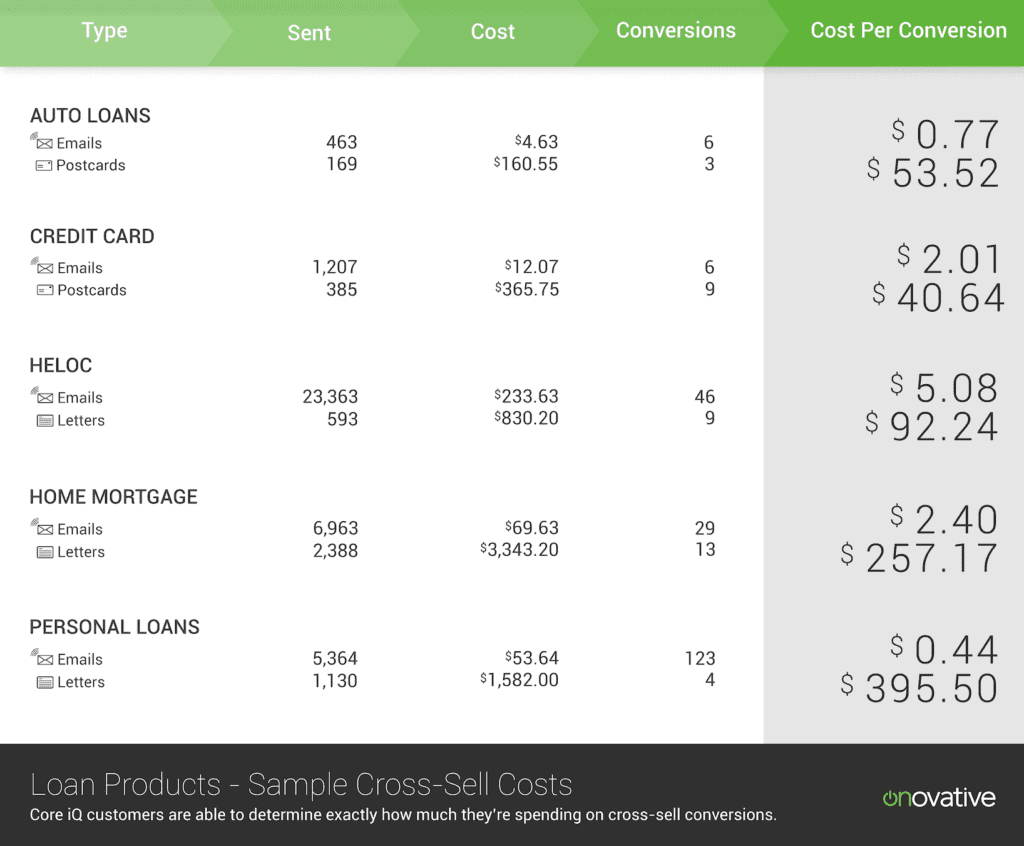Click the cost value $4.63
The width and height of the screenshot is (1024, 846).
point(536,142)
